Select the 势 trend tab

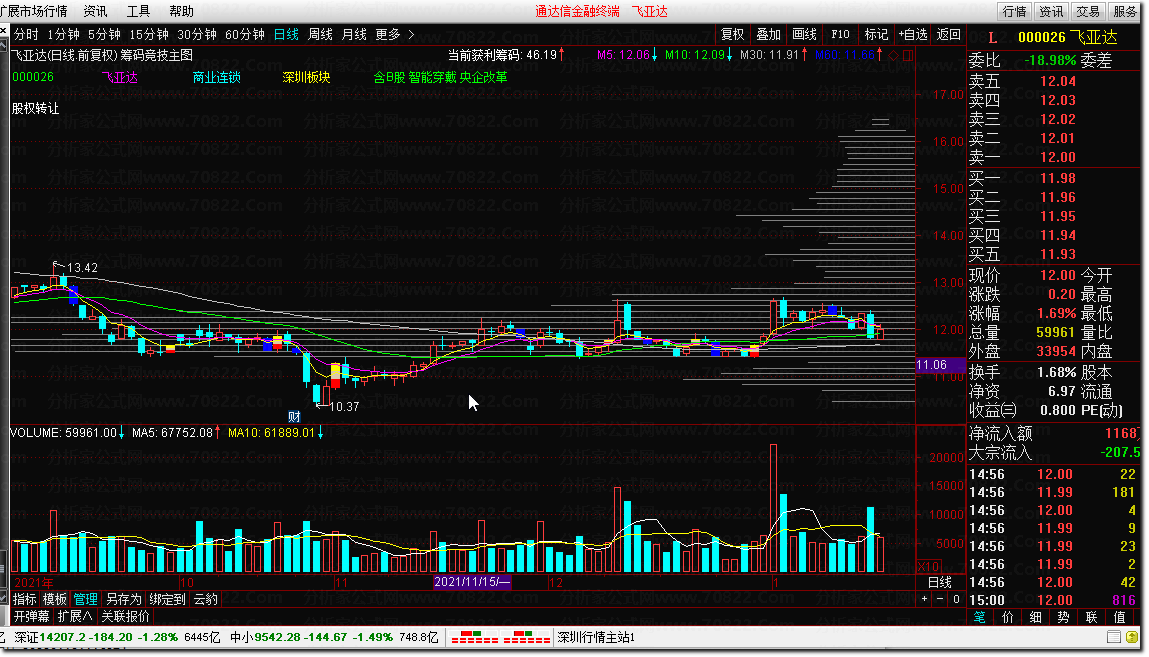[1063, 617]
